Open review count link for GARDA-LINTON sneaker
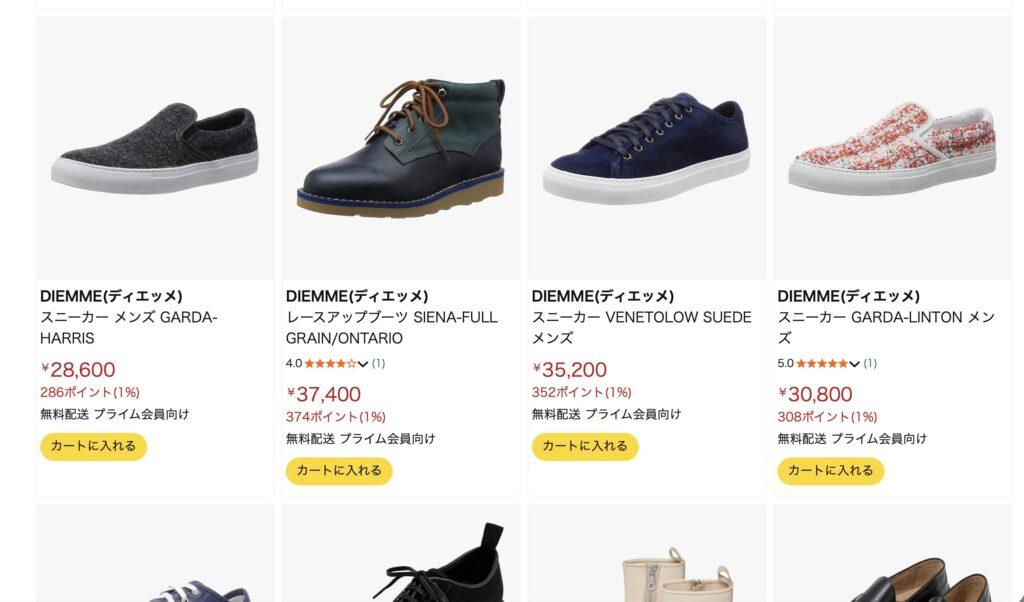Image resolution: width=1024 pixels, height=602 pixels. (x=871, y=364)
